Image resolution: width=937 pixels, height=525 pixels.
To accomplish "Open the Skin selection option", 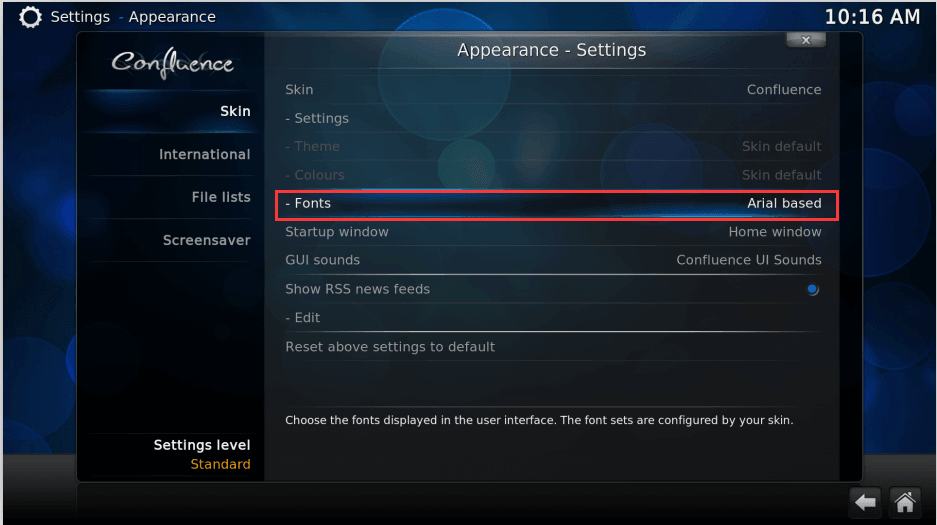I will (552, 90).
